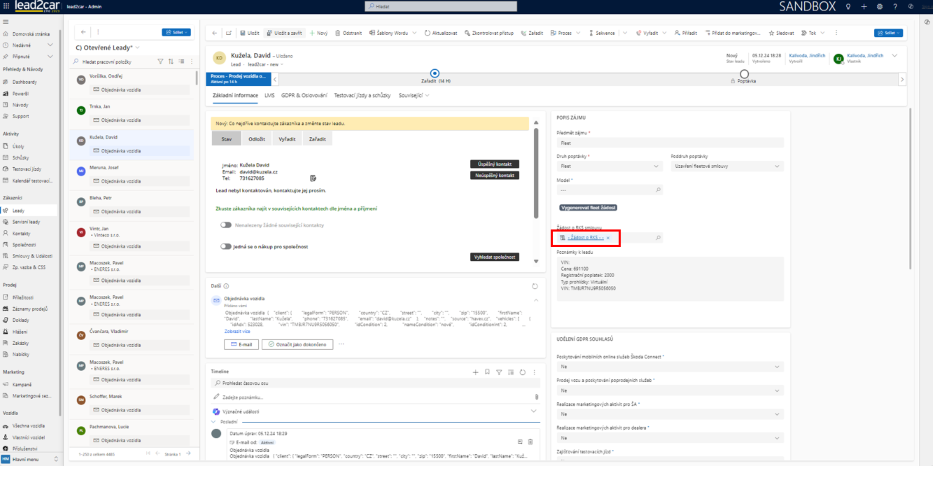Open the timeline filter funnel icon
The height and width of the screenshot is (492, 933).
tap(499, 371)
